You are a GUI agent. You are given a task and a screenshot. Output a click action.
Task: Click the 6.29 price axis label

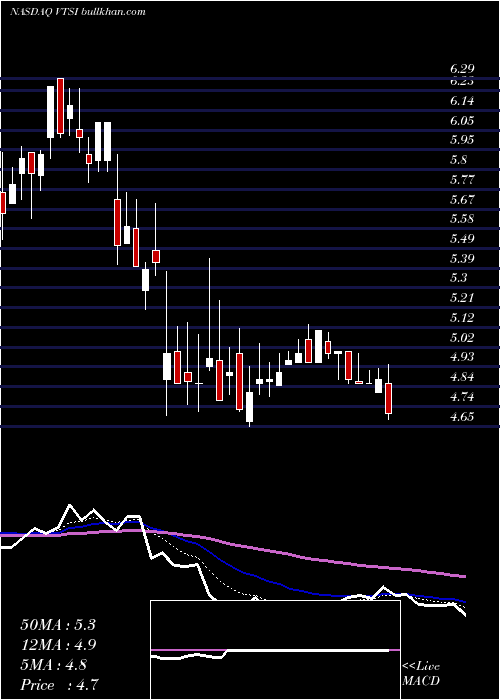tap(462, 69)
